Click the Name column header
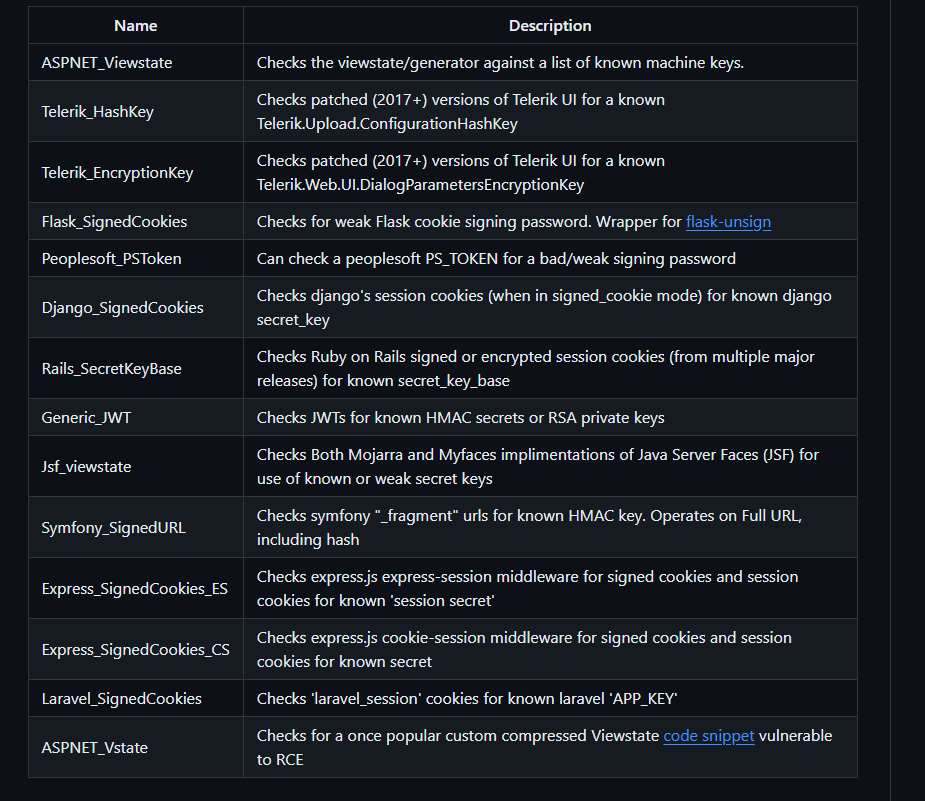Viewport: 925px width, 801px height. click(136, 26)
